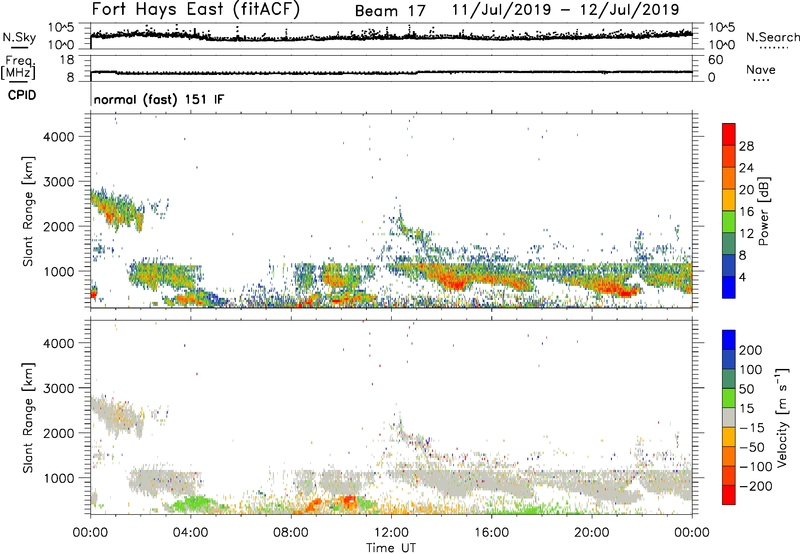Image resolution: width=800 pixels, height=554 pixels.
Task: Click the 'normal (fast) 151 IF' text
Action: click(x=159, y=99)
